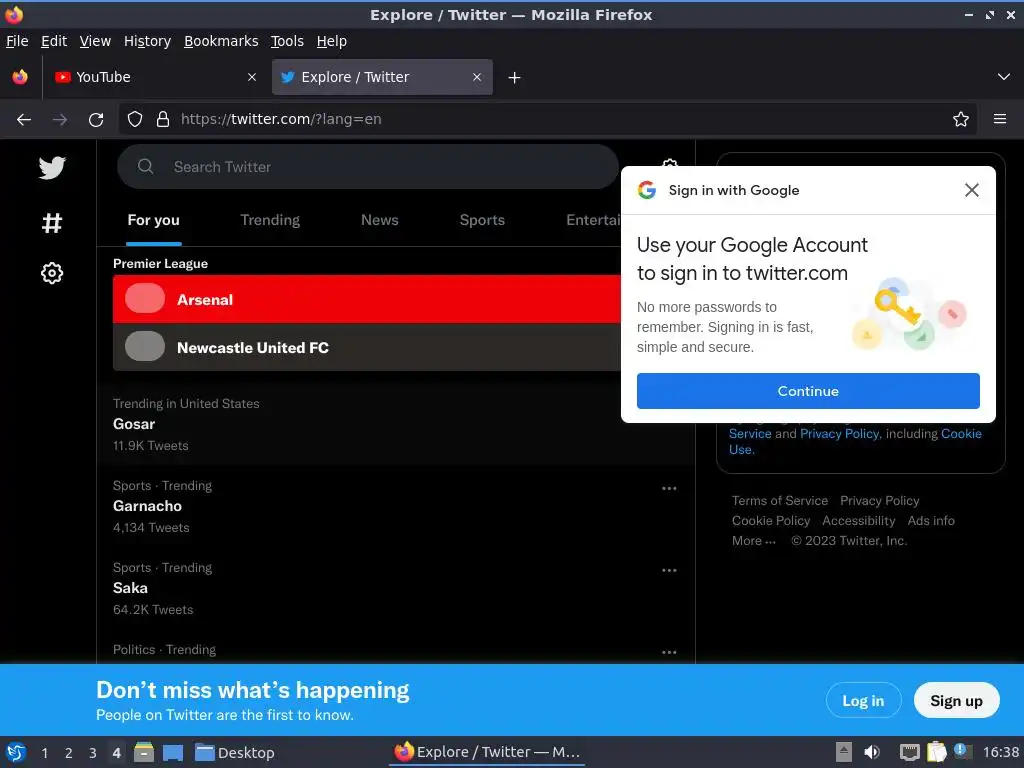The image size is (1024, 768).
Task: Click the Explore / Twitter taskbar entry
Action: tap(487, 752)
